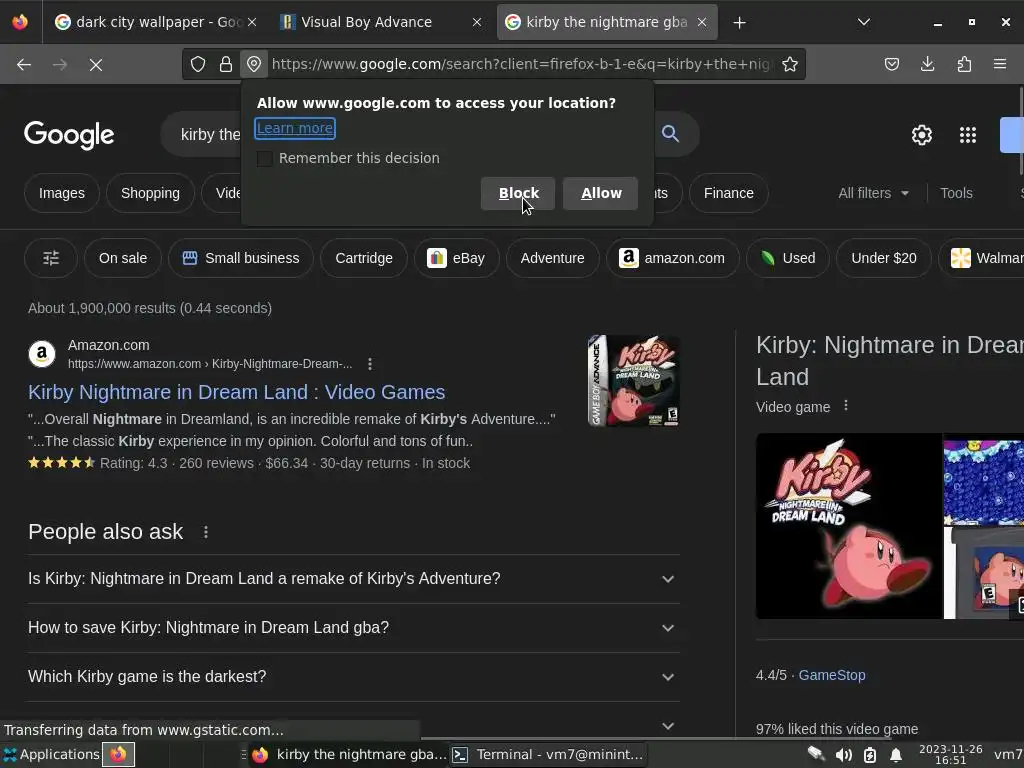Stop loading the page
Viewport: 1024px width, 768px height.
(x=95, y=64)
